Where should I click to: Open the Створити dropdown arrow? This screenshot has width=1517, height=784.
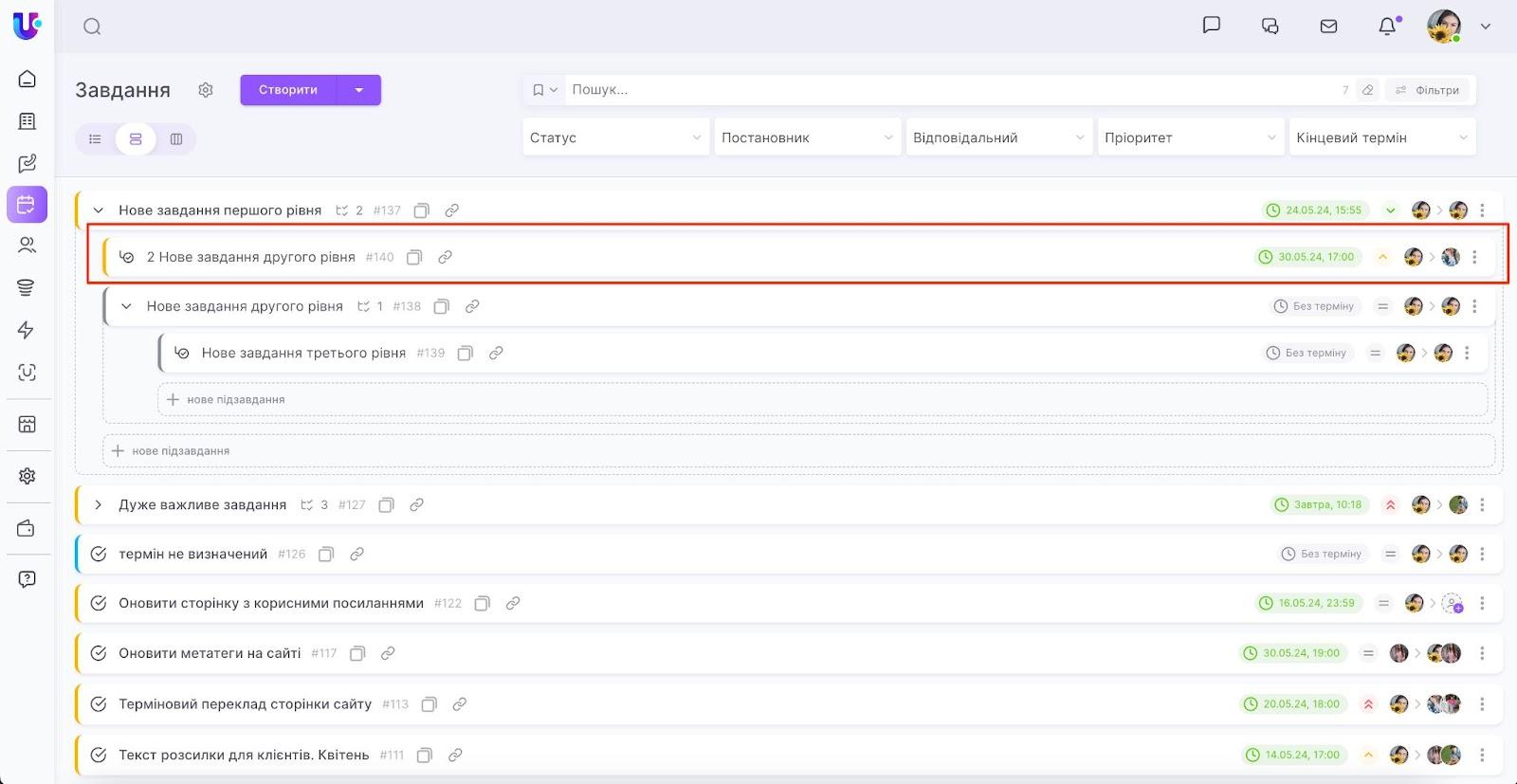(358, 90)
